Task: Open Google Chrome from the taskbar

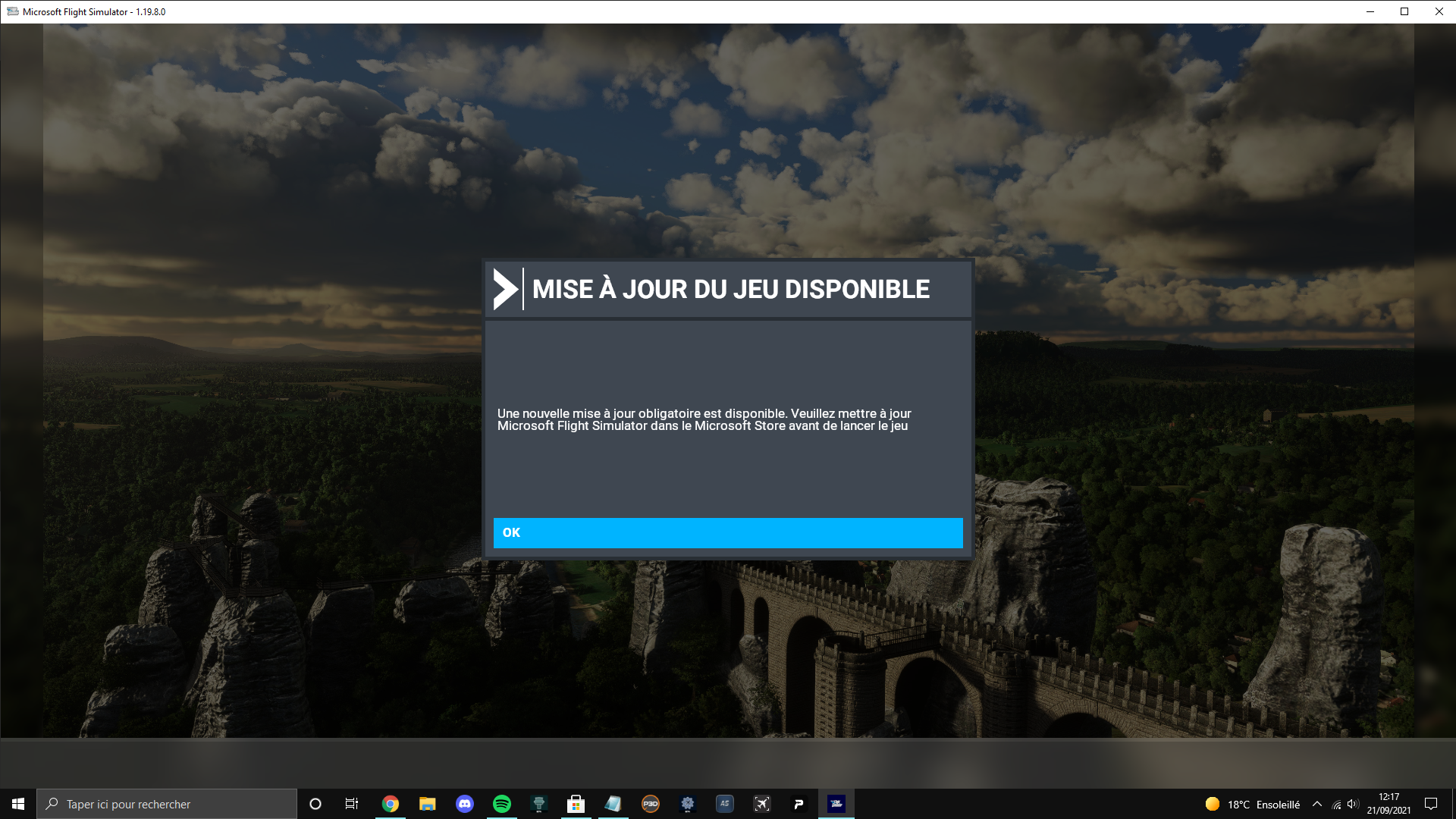Action: pos(391,804)
